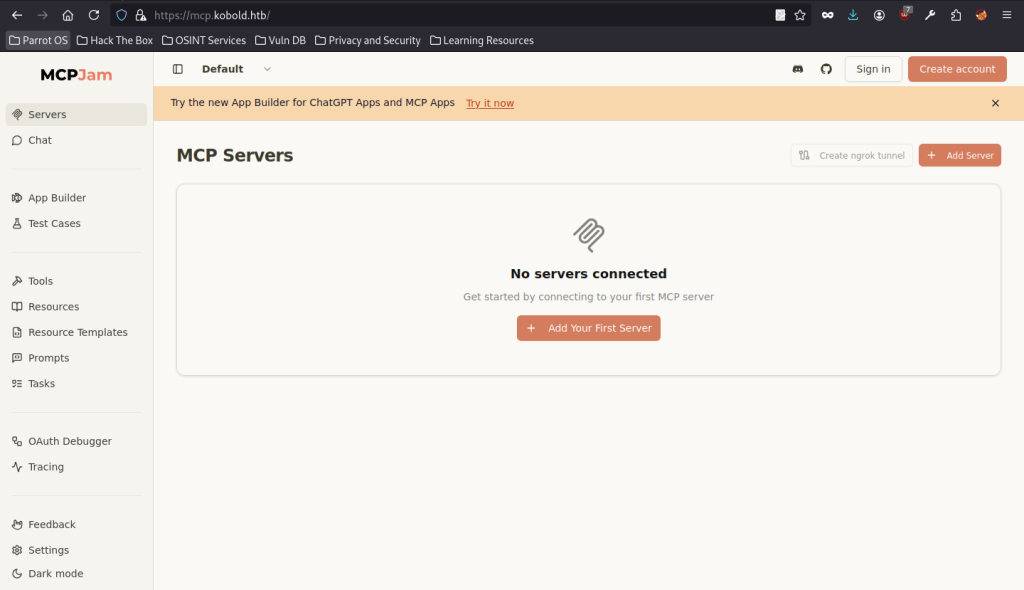Click the infinity-shaped toolbar icon
This screenshot has width=1024, height=590.
pos(827,15)
